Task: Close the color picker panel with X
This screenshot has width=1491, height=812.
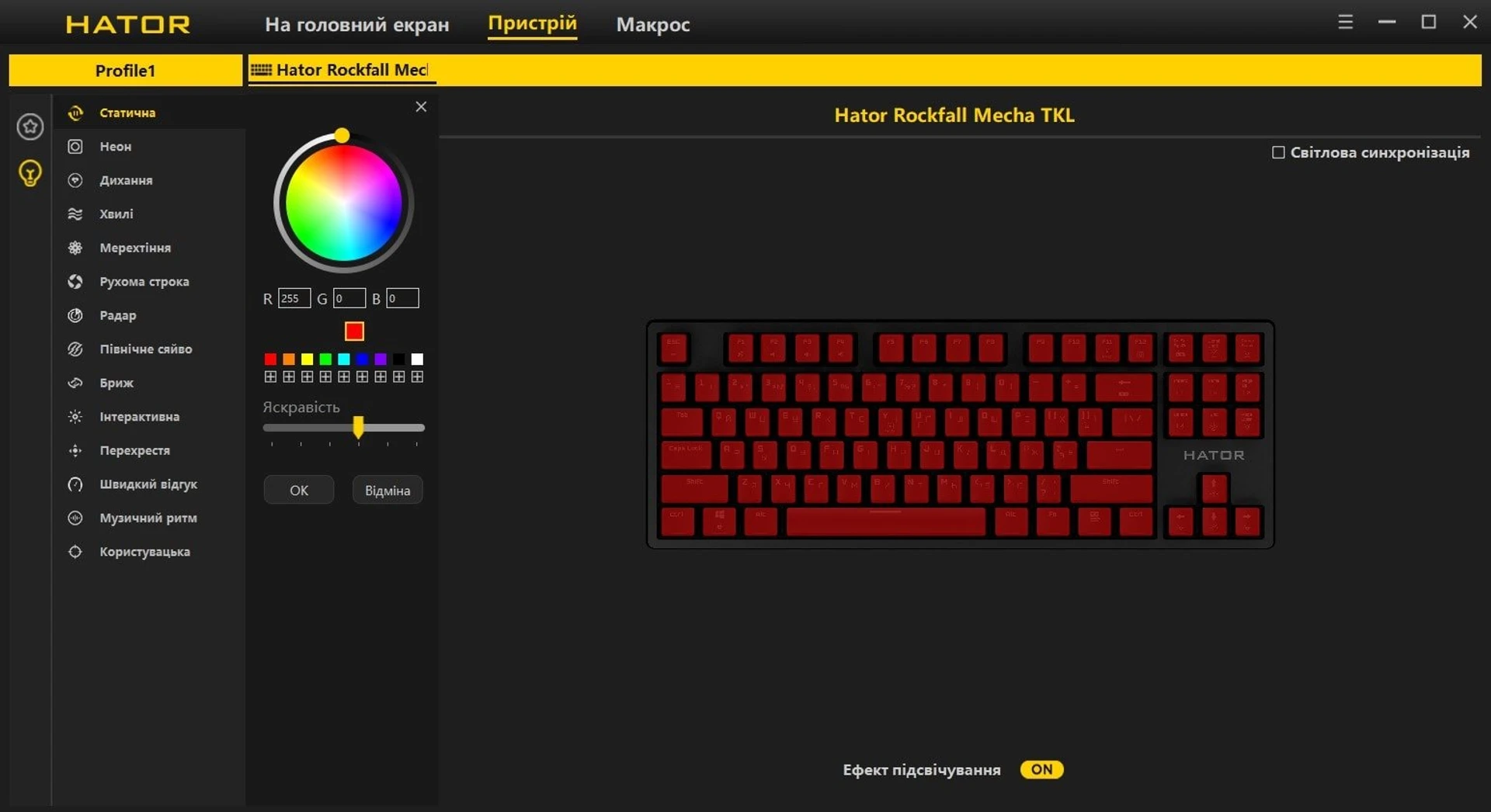Action: pos(421,106)
